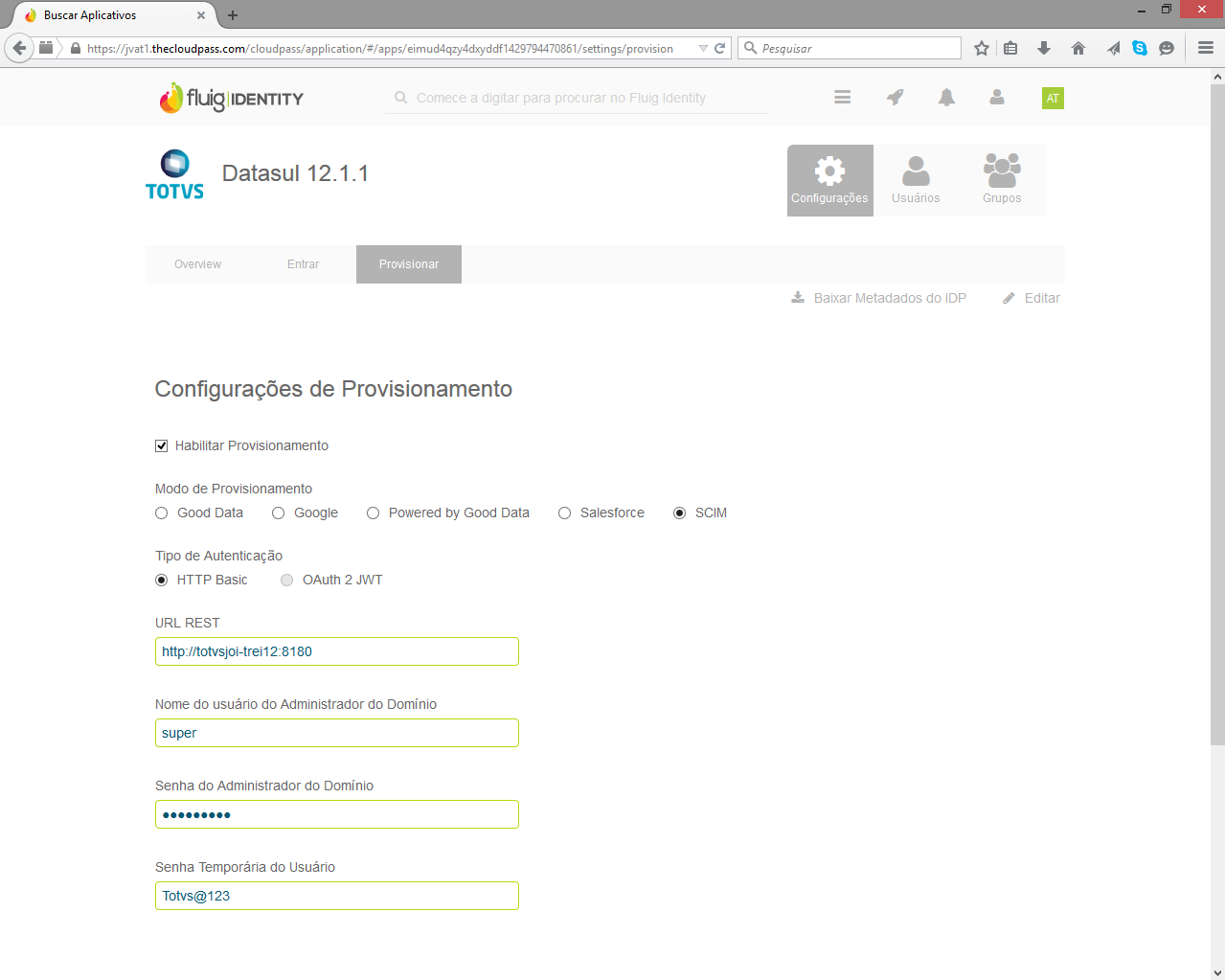The height and width of the screenshot is (980, 1225).
Task: Open the Grupos section
Action: click(x=1002, y=180)
